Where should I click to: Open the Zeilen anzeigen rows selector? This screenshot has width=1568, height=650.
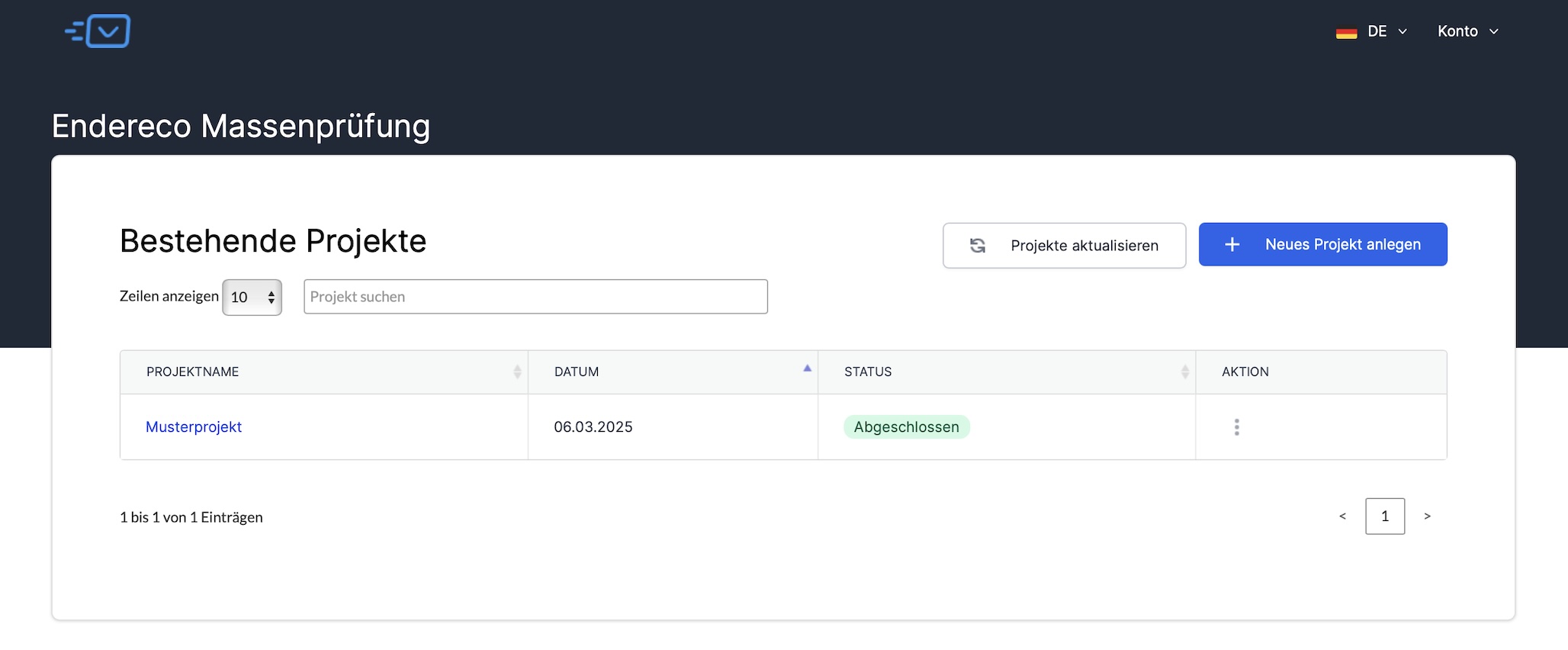click(252, 297)
